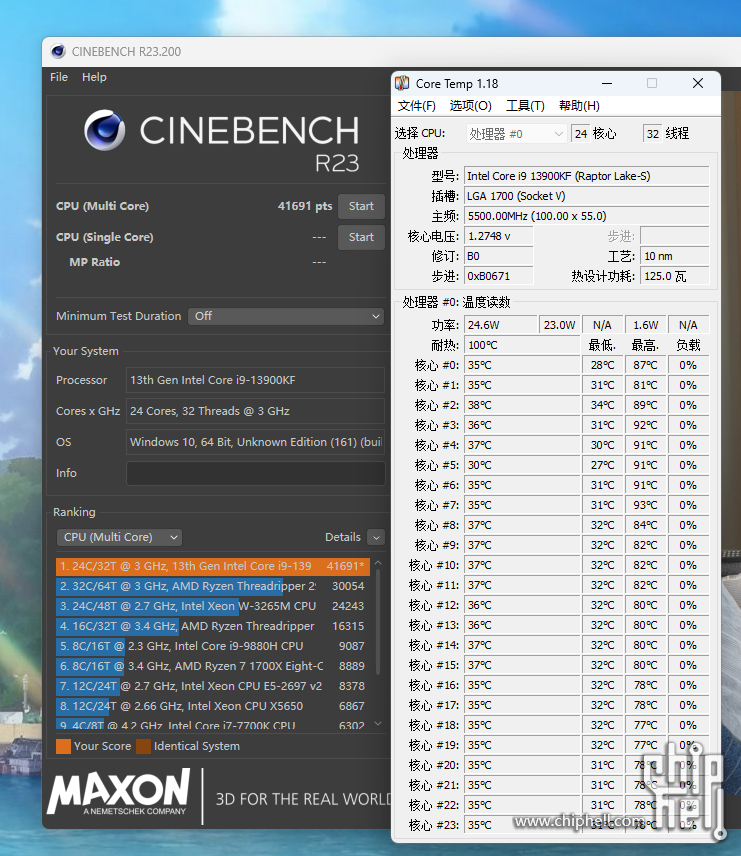
Task: Minimize the Core Temp window
Action: [x=607, y=84]
